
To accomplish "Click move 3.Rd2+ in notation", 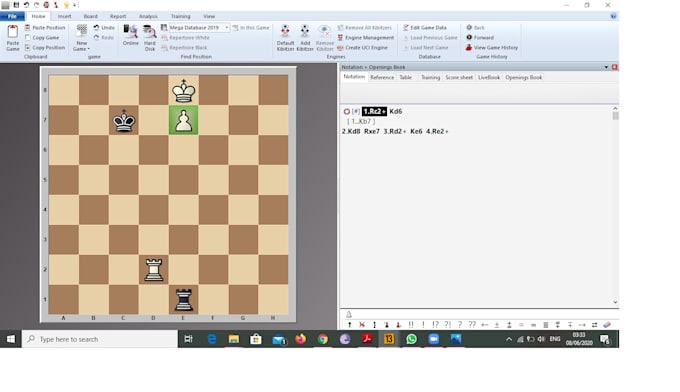I will pyautogui.click(x=395, y=131).
